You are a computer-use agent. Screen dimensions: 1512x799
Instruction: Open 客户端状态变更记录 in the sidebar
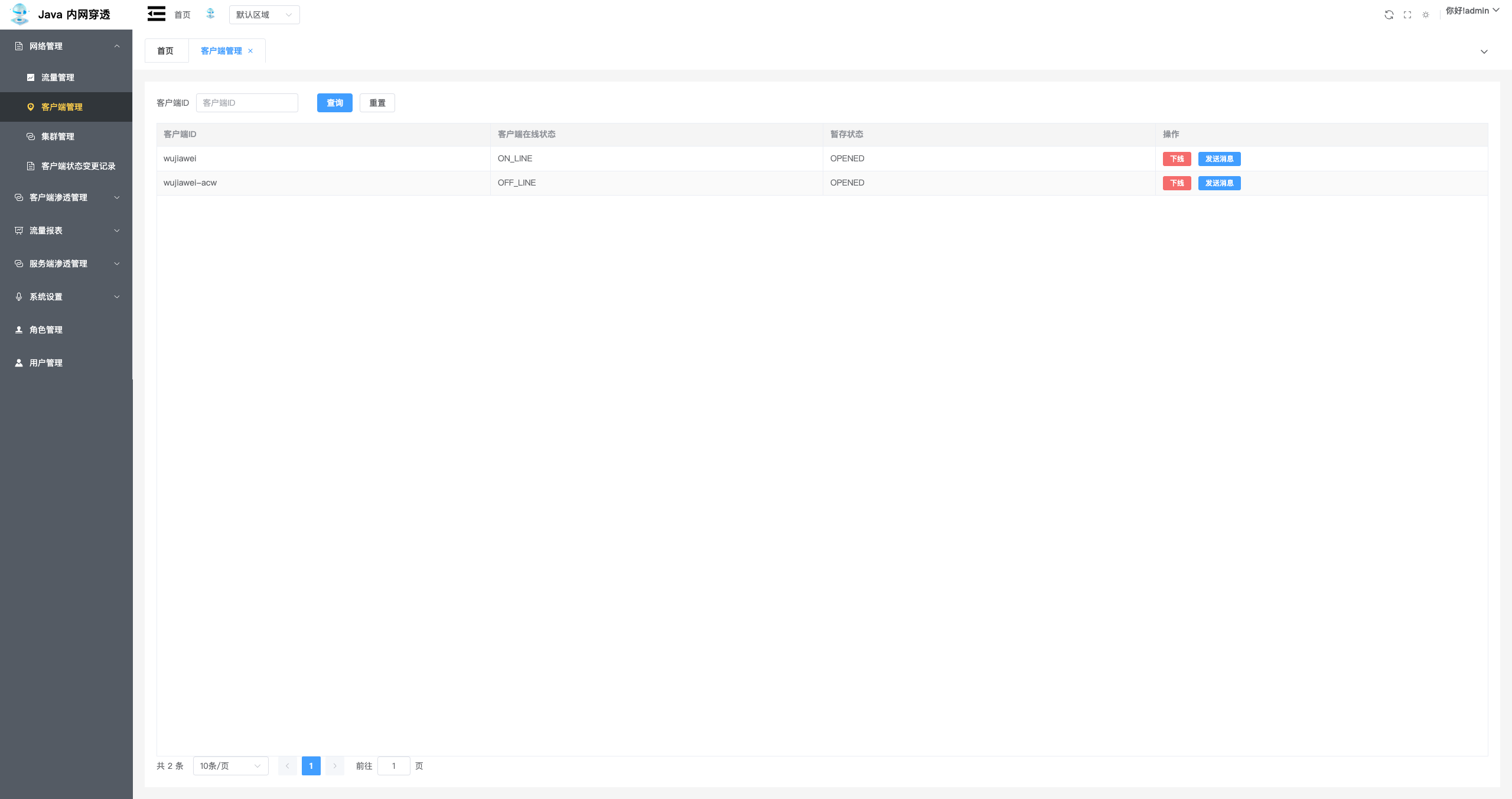tap(78, 166)
